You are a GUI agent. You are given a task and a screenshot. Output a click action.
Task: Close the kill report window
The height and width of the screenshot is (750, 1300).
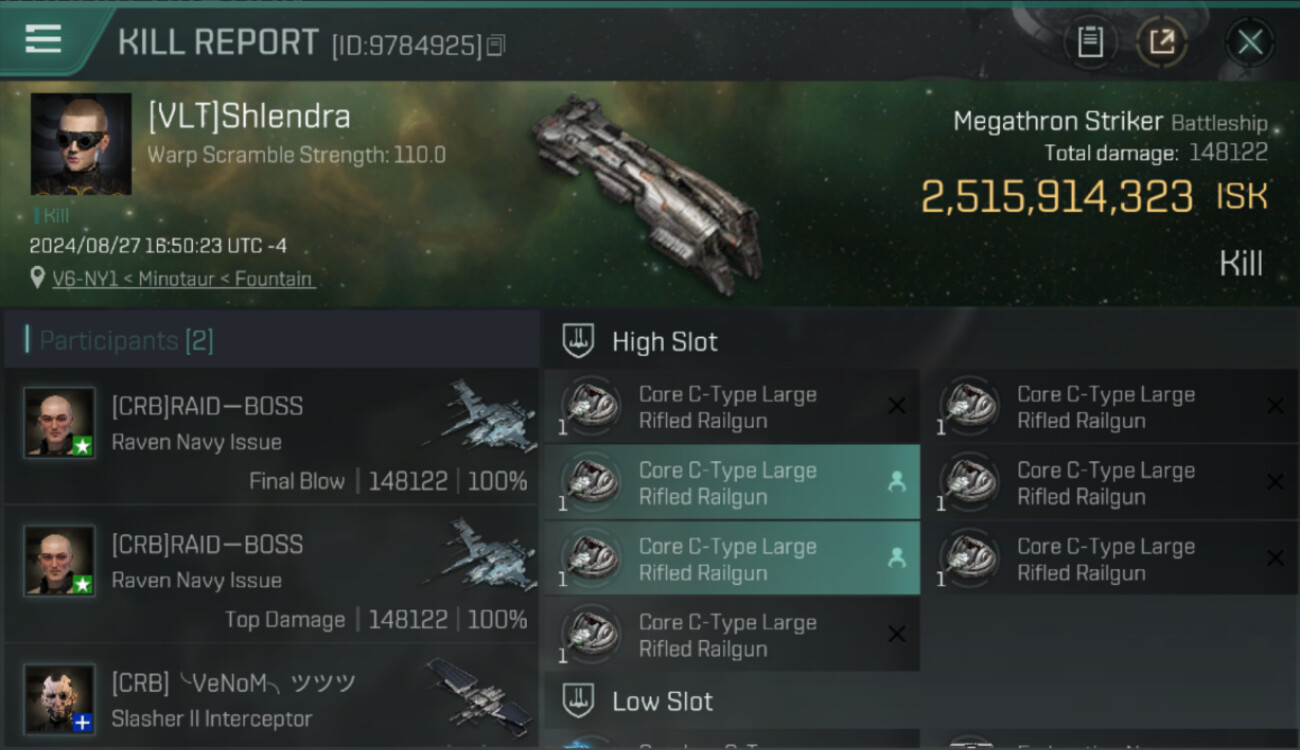[x=1250, y=42]
